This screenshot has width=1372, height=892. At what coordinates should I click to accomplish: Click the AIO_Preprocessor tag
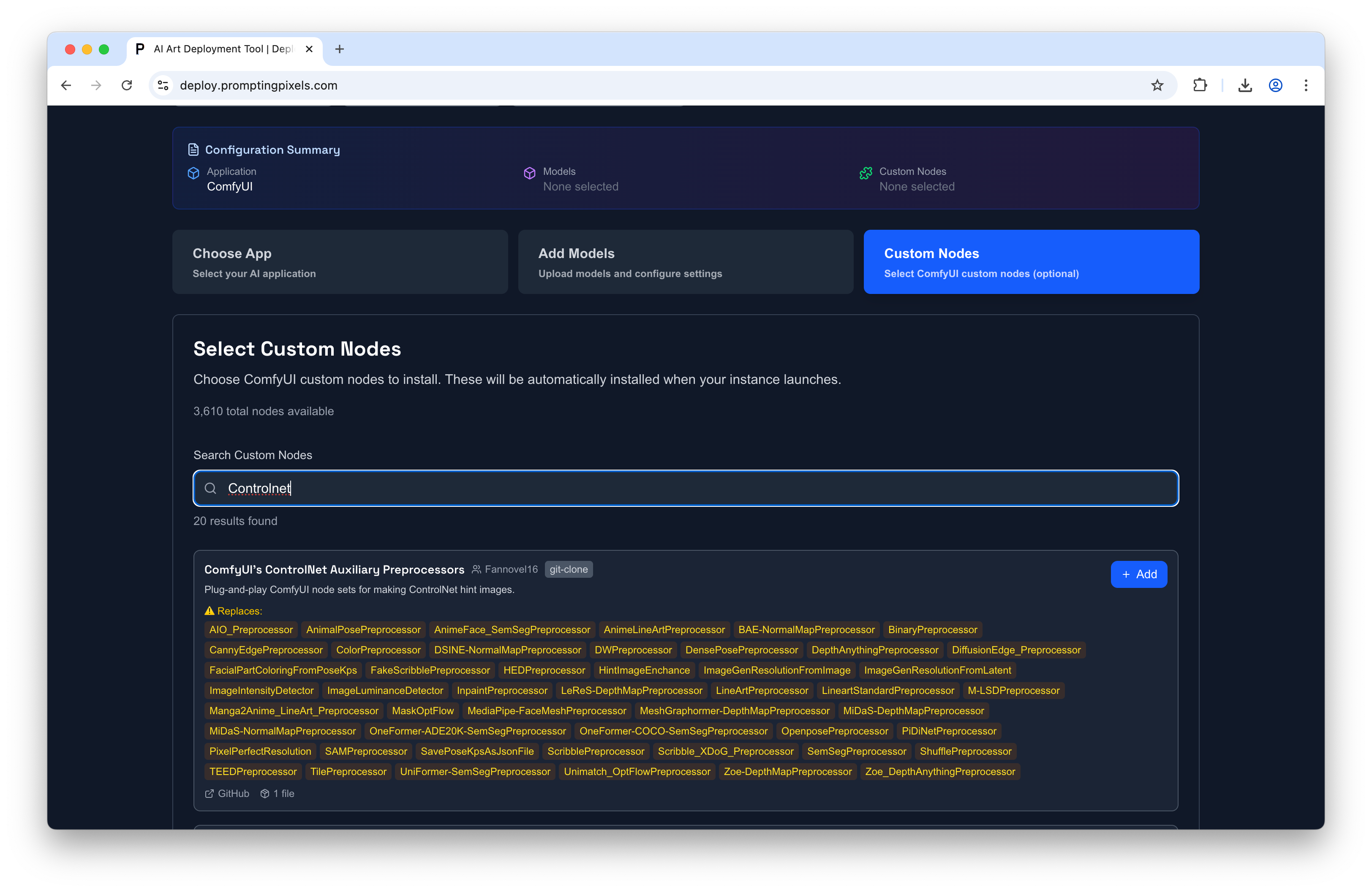click(x=251, y=629)
